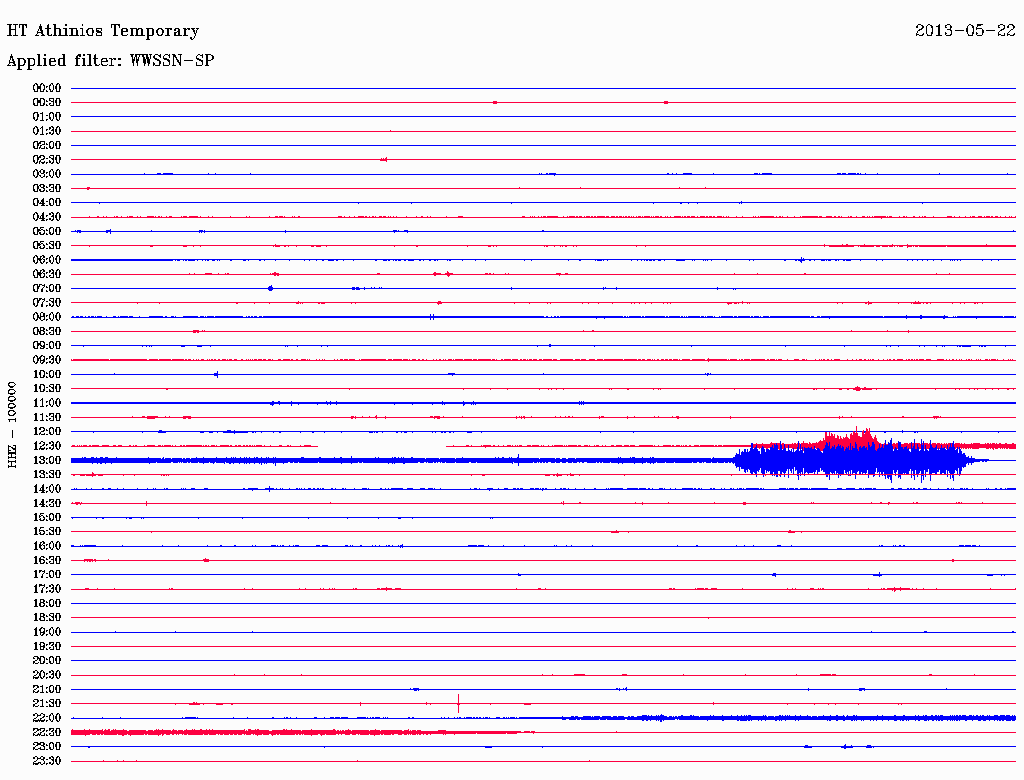Select the 07:30 time label
The height and width of the screenshot is (780, 1024).
click(x=47, y=302)
